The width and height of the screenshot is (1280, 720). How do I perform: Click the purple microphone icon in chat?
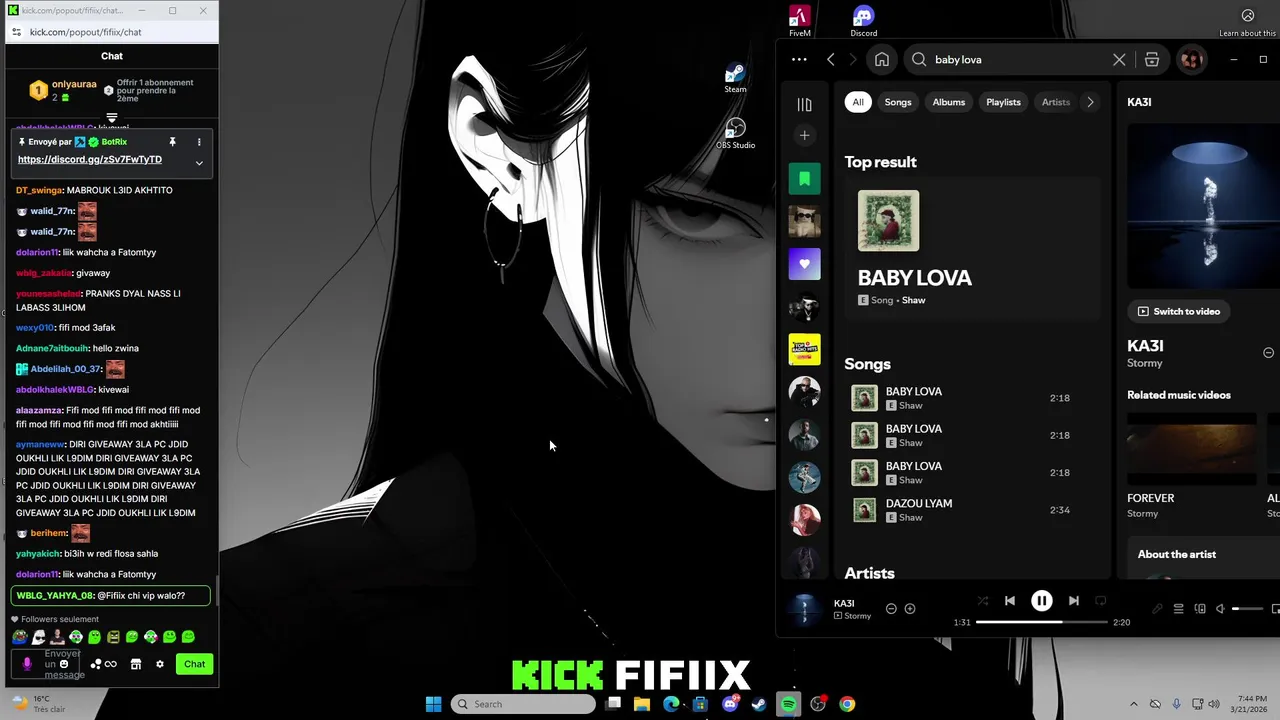point(27,664)
